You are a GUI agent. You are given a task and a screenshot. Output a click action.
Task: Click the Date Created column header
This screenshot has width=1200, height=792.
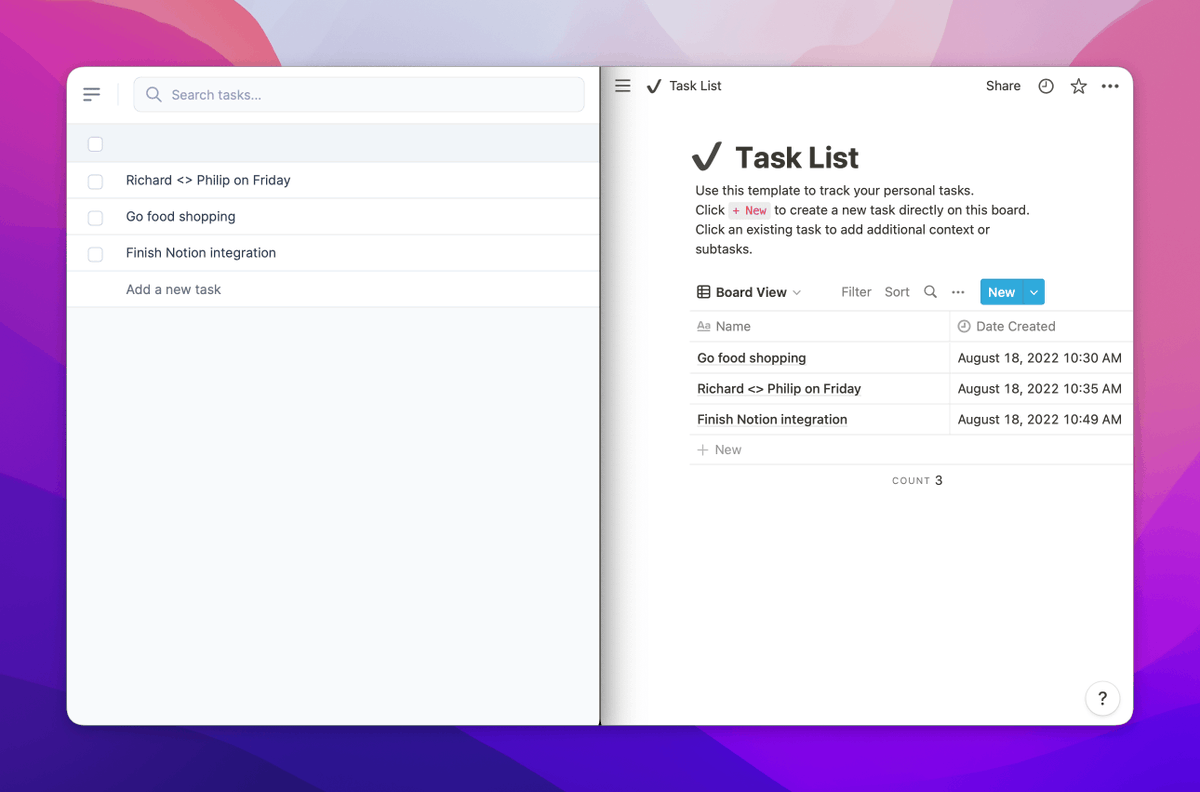pos(1041,326)
